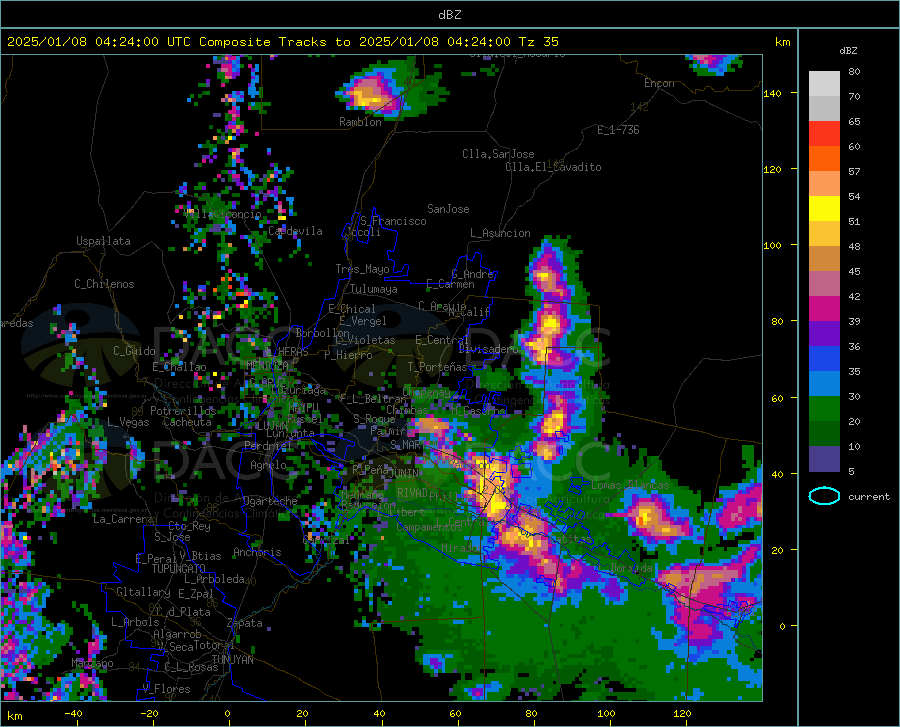Click the purple 36-39 dBZ legend swatch

pyautogui.click(x=824, y=334)
